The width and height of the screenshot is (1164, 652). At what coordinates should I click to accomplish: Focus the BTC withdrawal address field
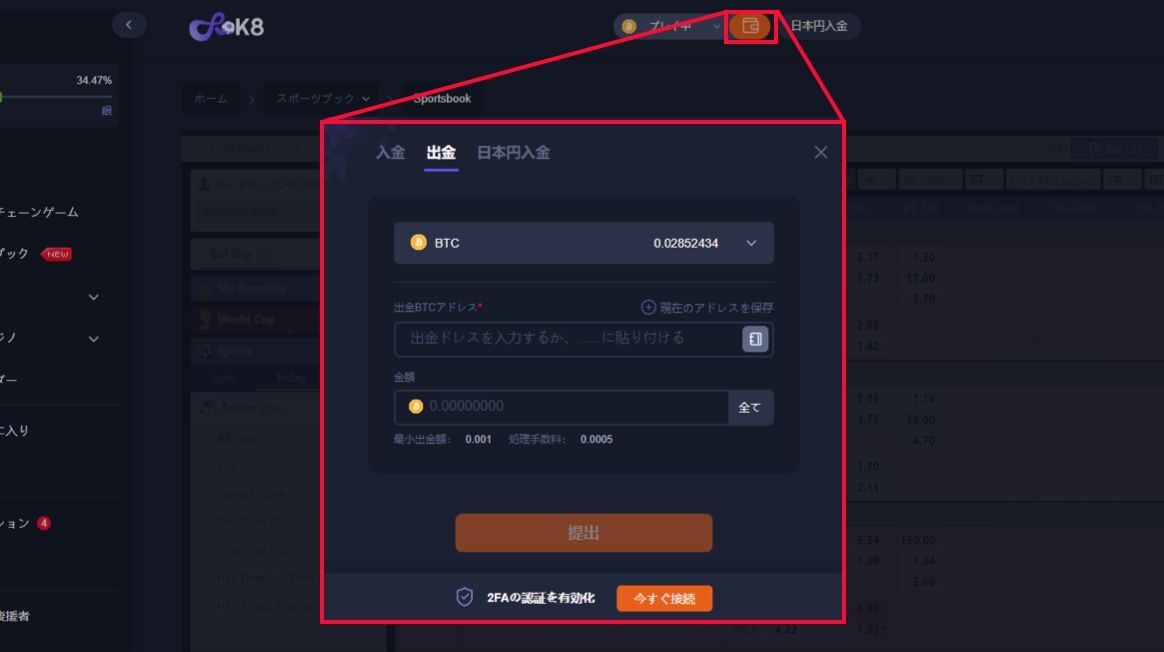coord(568,339)
